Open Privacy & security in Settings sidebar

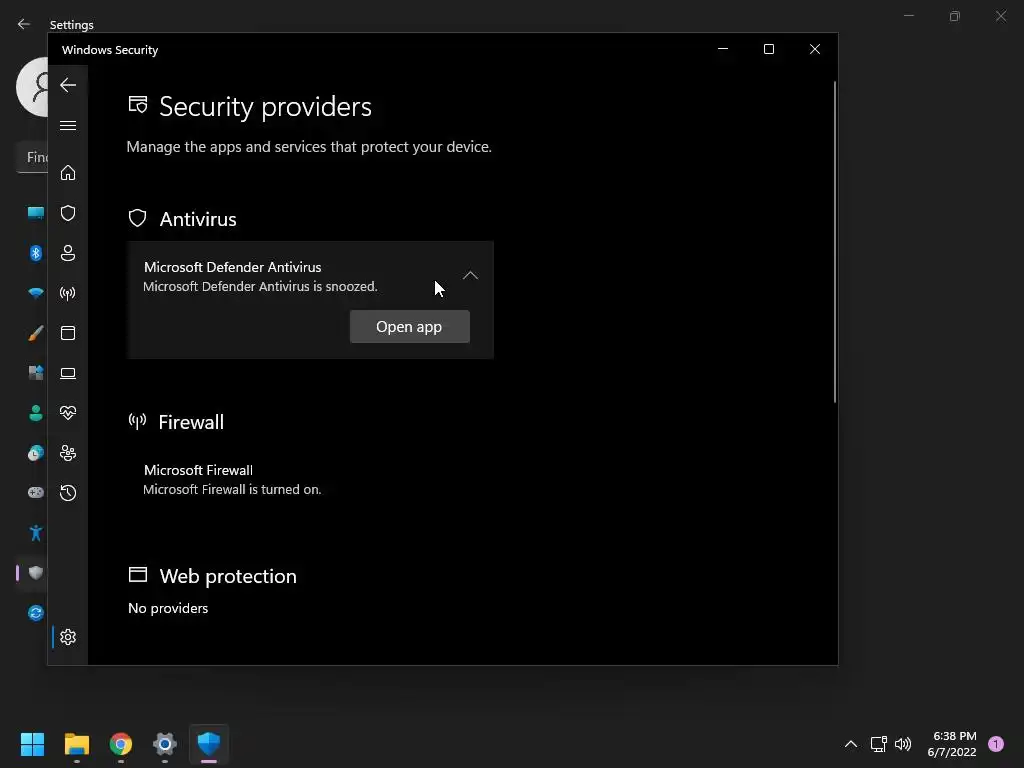coord(35,573)
